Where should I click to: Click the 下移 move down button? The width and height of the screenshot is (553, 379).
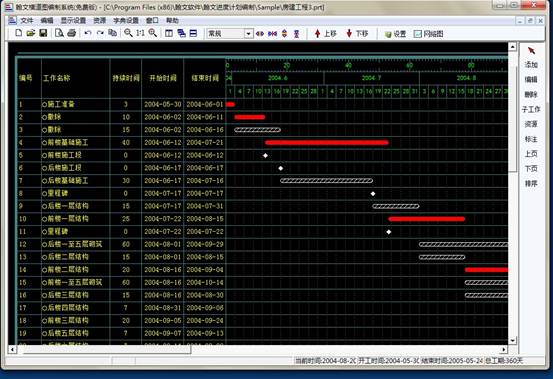[357, 34]
